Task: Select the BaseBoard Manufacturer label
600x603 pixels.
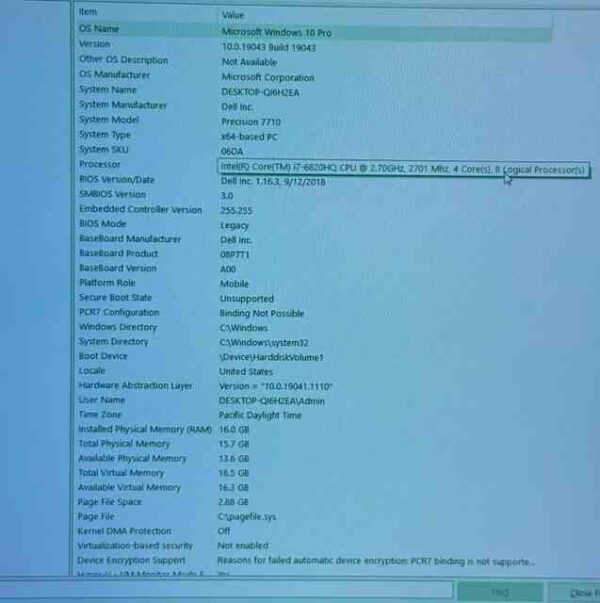Action: [130, 239]
